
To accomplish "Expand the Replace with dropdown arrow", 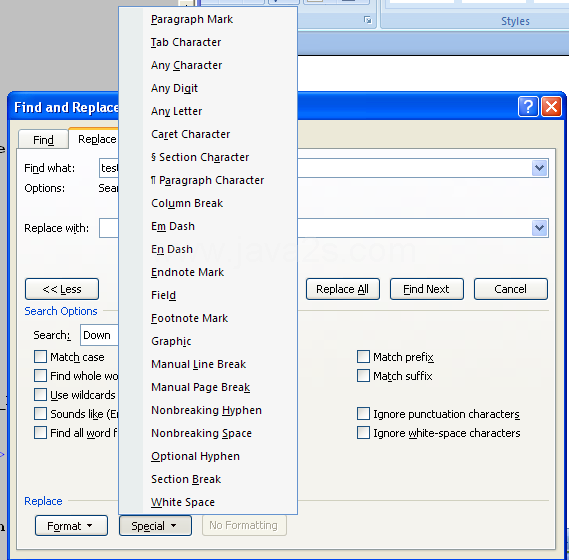I will pyautogui.click(x=540, y=228).
